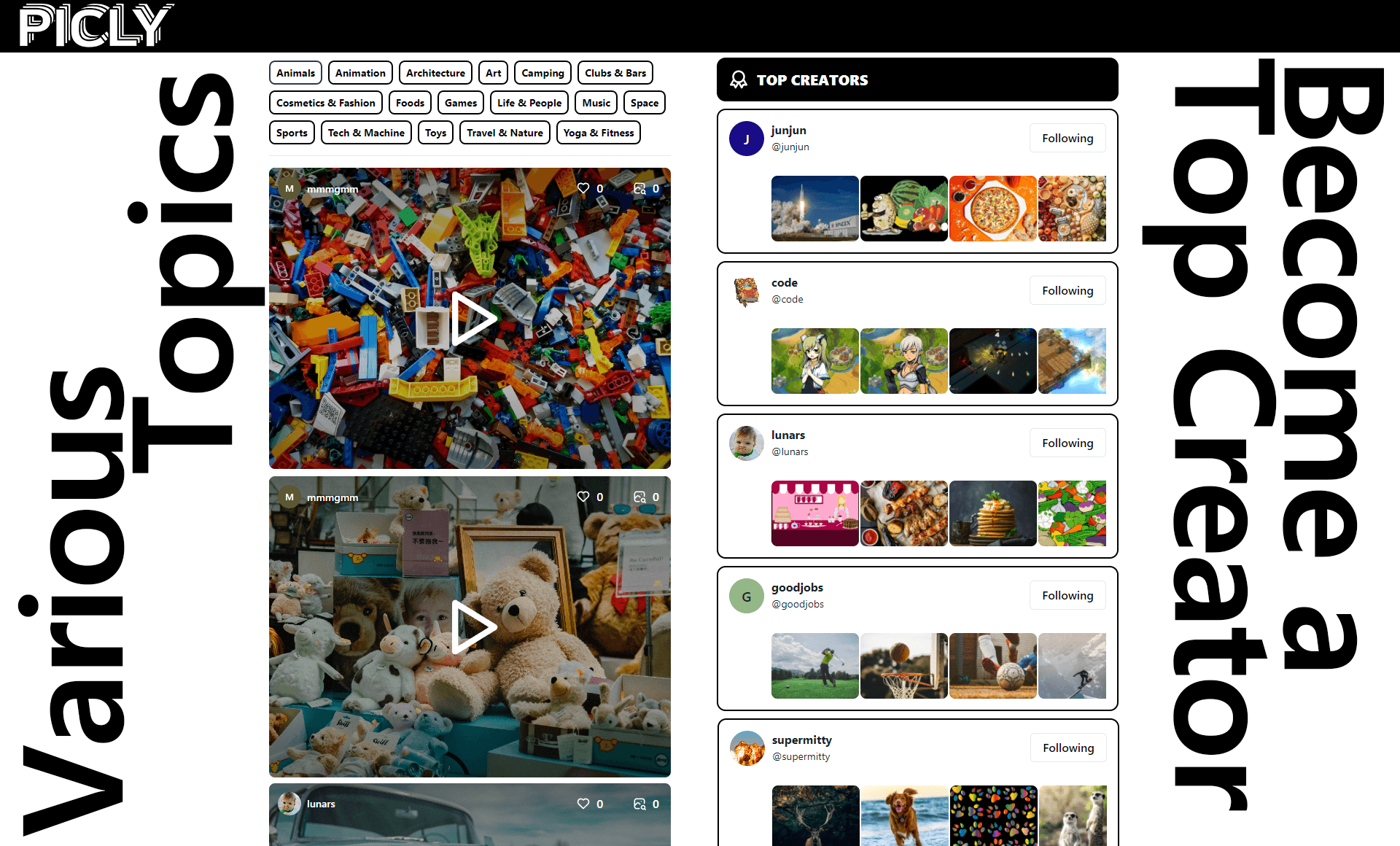
Task: Click goodjobs green G avatar
Action: click(746, 596)
